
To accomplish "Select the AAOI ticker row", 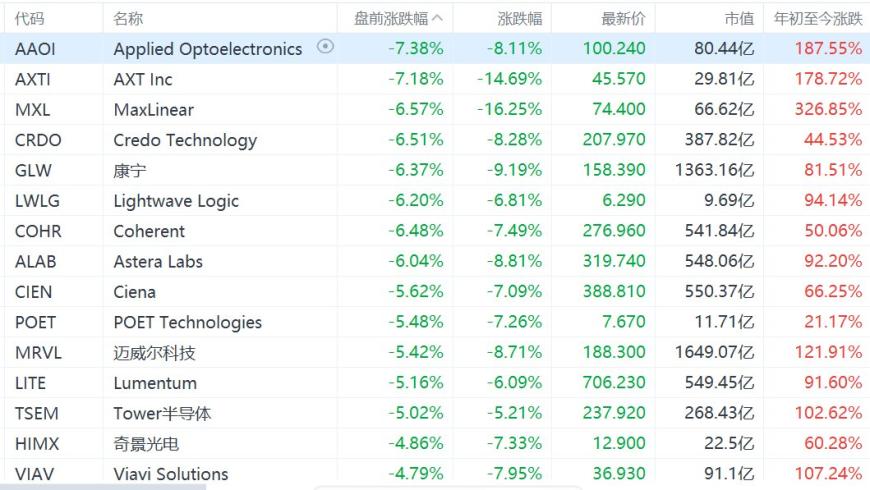I will pyautogui.click(x=435, y=49).
